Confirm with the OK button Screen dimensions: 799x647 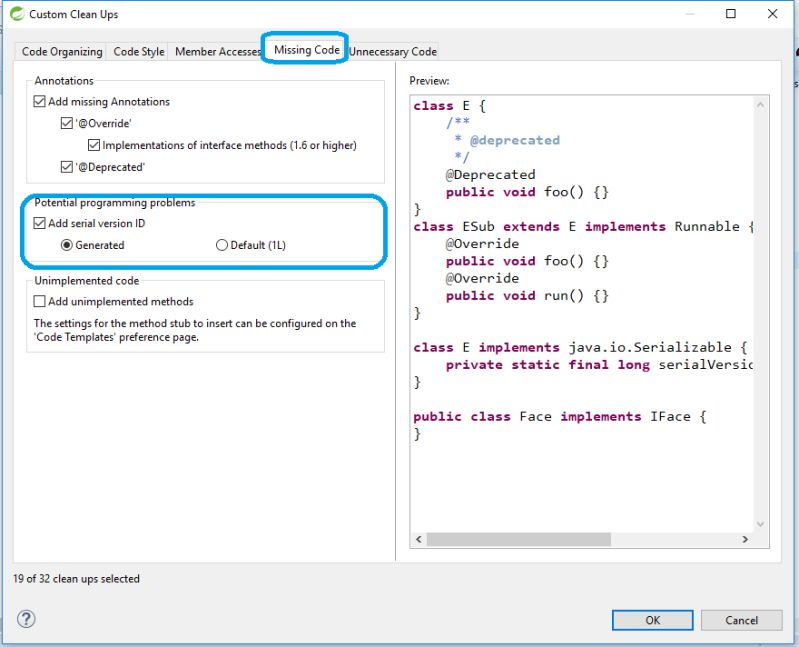click(652, 620)
